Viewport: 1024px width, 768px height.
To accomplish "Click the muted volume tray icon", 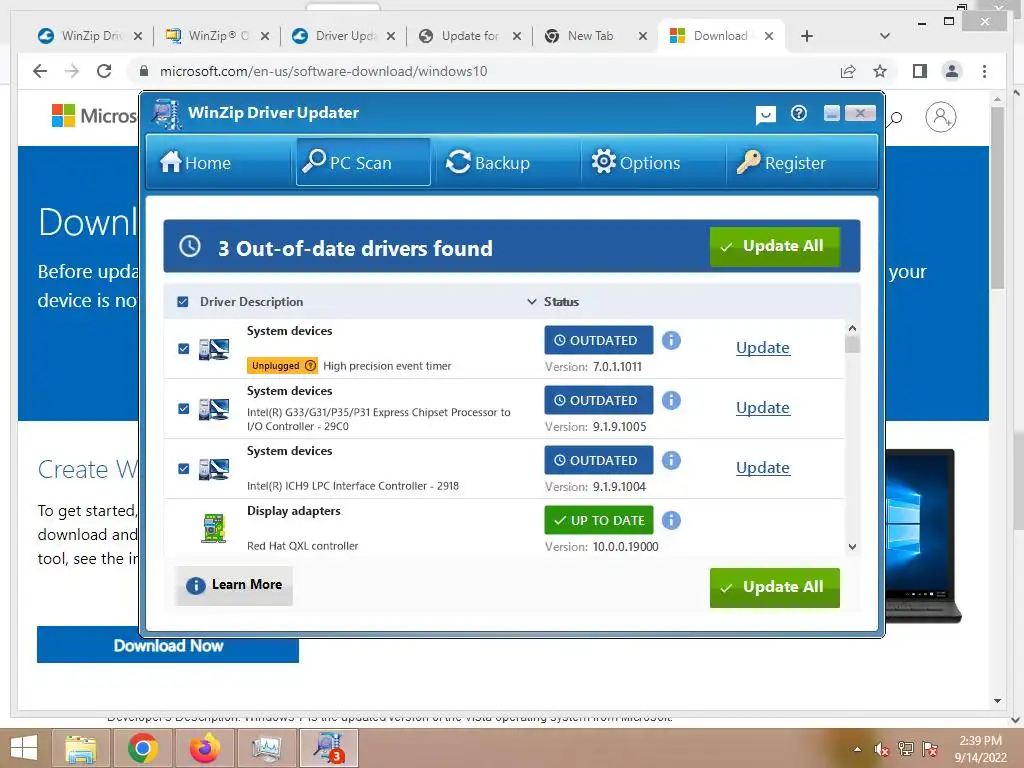I will pos(882,749).
